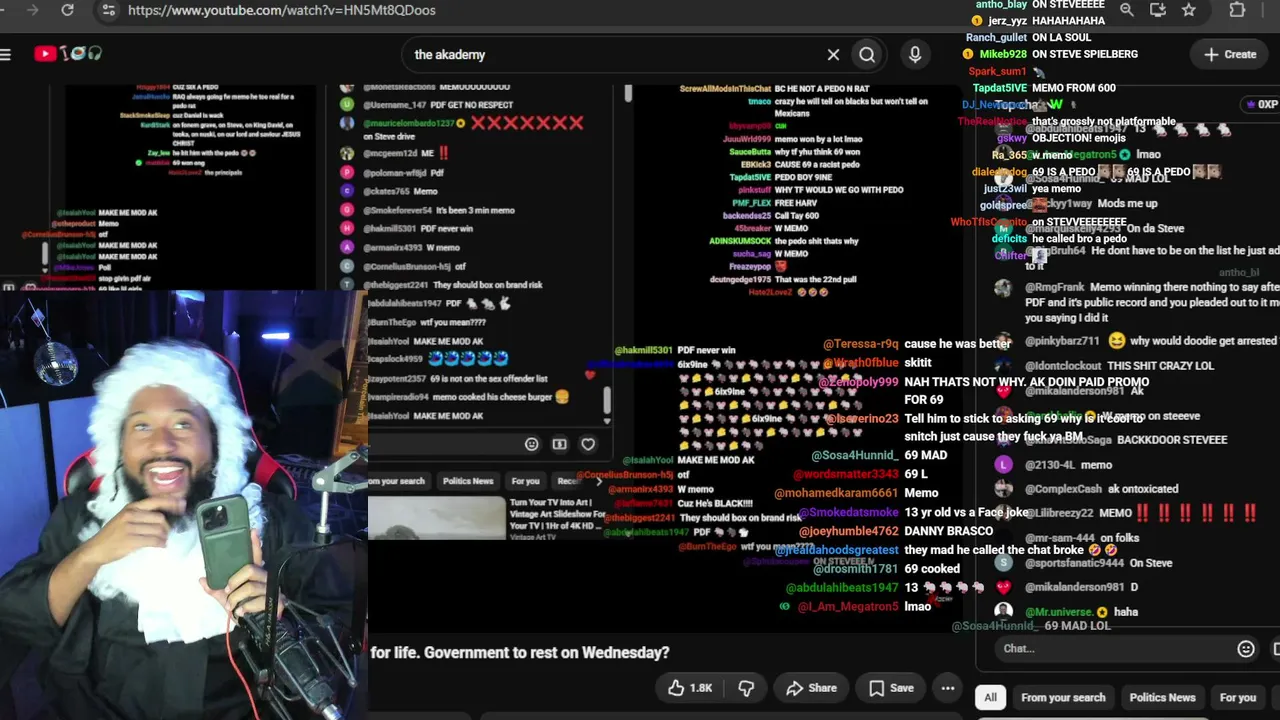Save the video to a playlist
The height and width of the screenshot is (720, 1280).
click(x=891, y=688)
